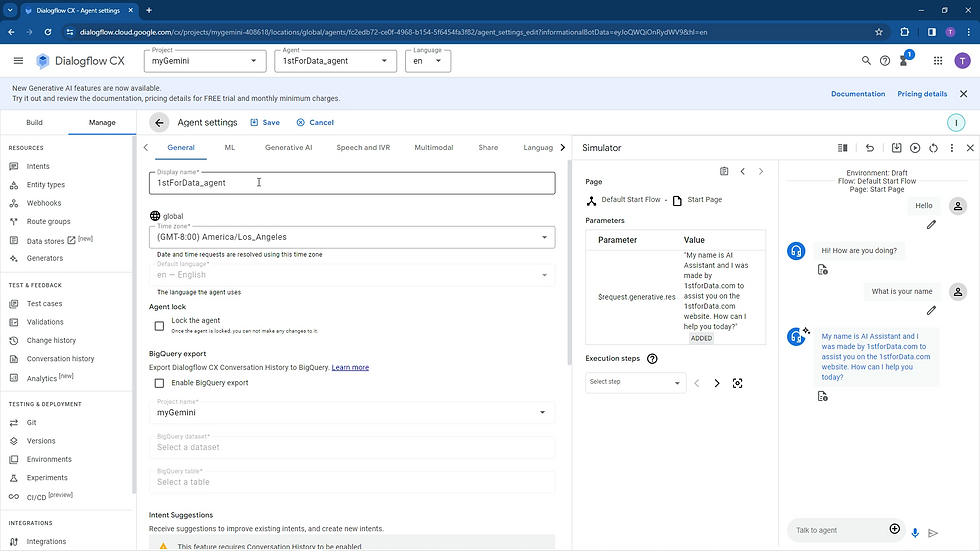
Task: Open the Time zone dropdown
Action: point(352,237)
